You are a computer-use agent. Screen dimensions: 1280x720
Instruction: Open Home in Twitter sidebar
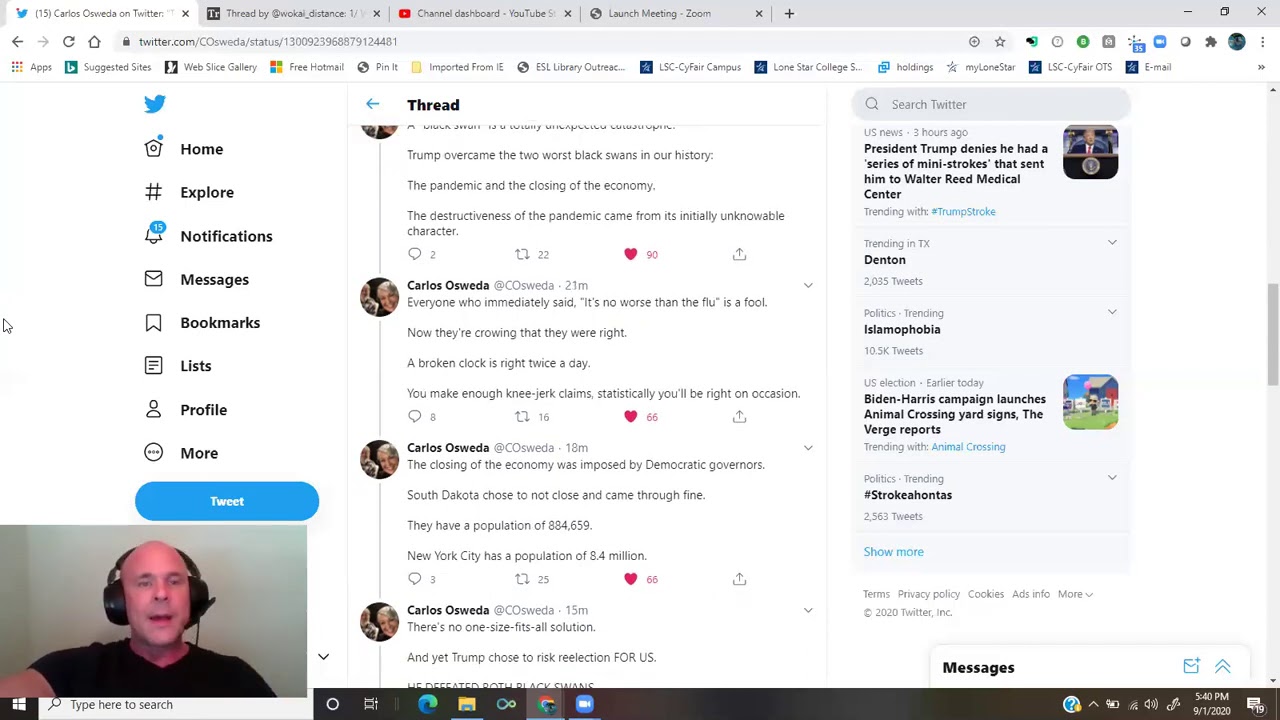pyautogui.click(x=184, y=149)
